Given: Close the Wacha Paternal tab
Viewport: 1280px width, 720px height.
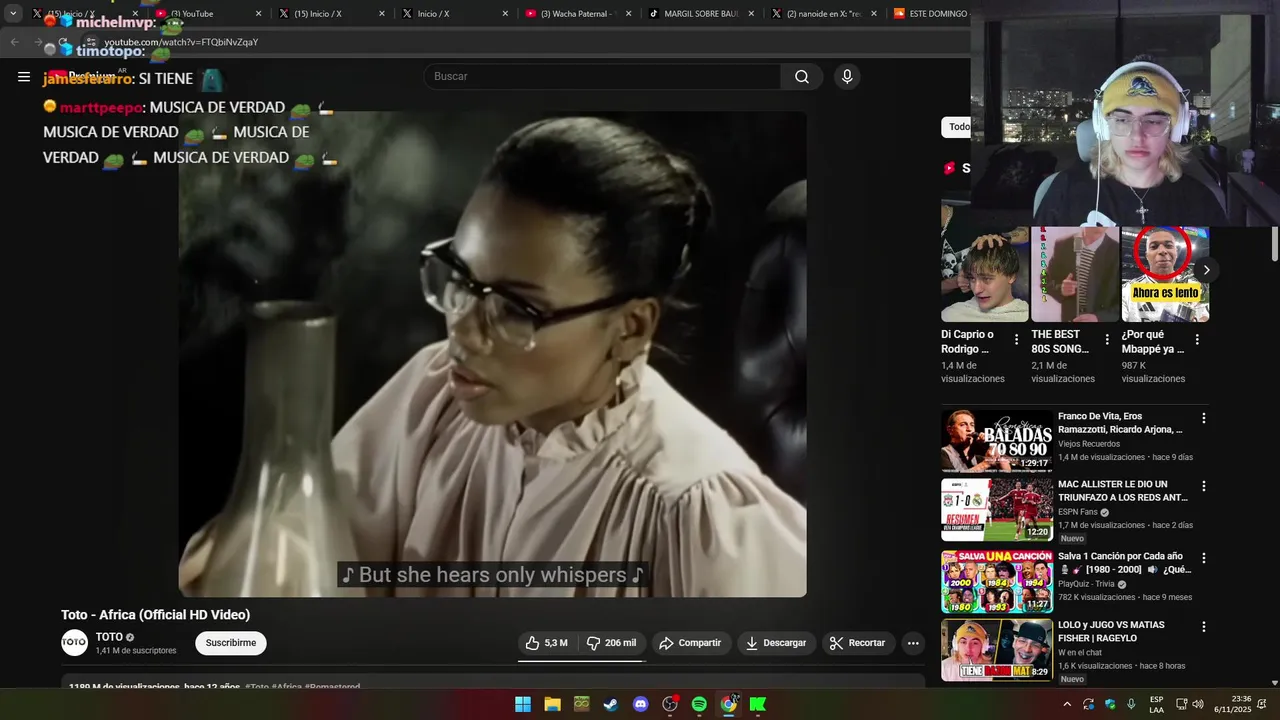Looking at the screenshot, I should tap(629, 14).
